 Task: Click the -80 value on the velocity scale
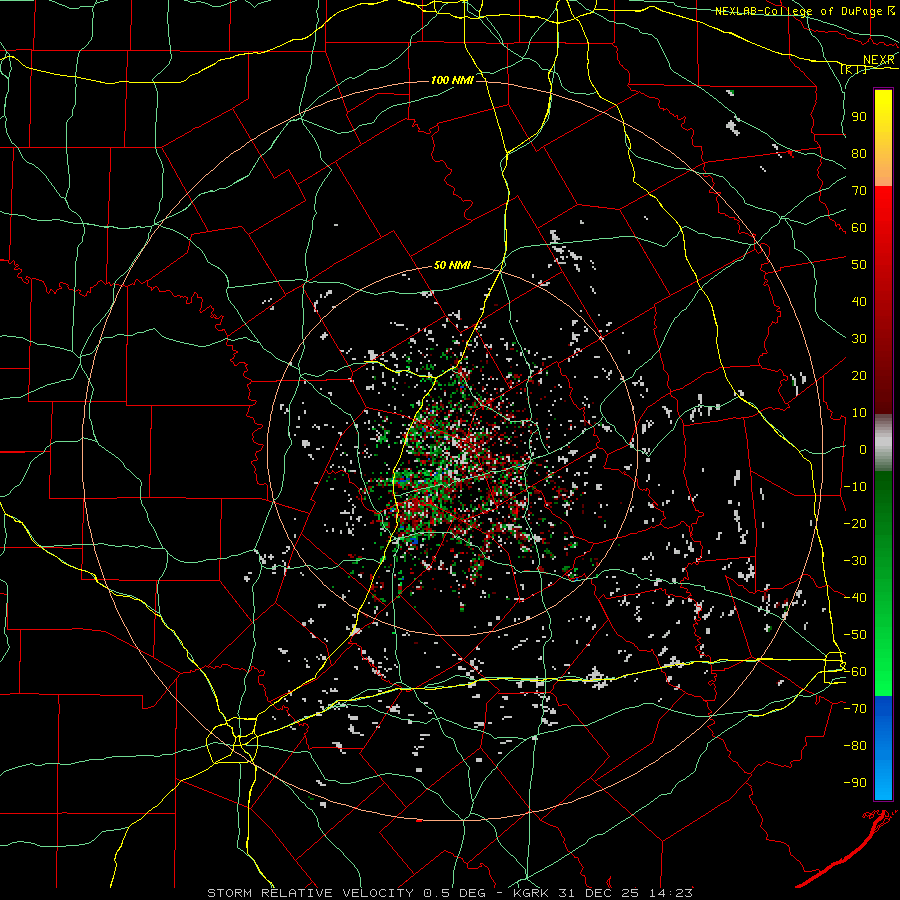tap(855, 746)
